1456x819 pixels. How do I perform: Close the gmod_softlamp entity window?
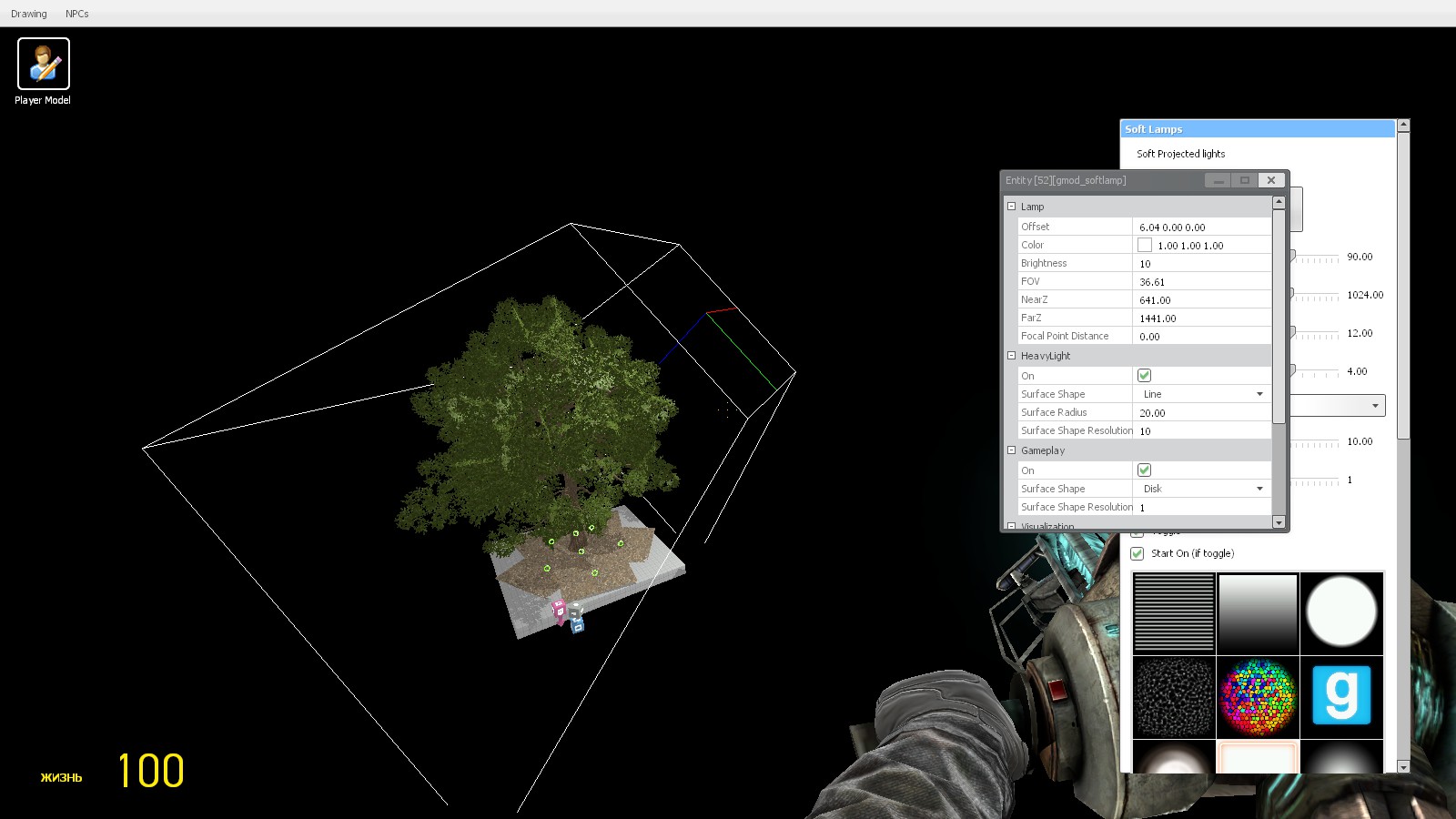[1271, 180]
